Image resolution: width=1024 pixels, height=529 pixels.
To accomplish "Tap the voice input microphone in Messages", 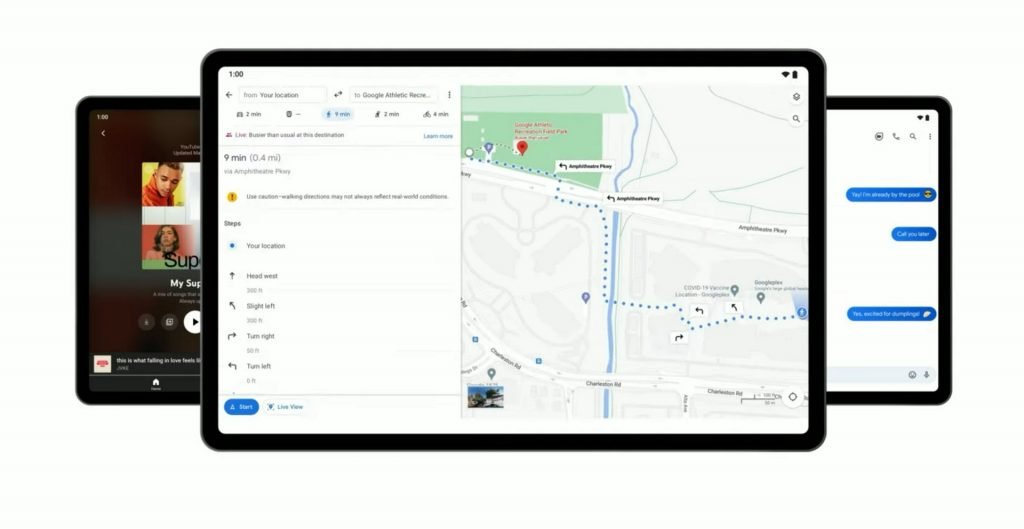I will coord(927,375).
